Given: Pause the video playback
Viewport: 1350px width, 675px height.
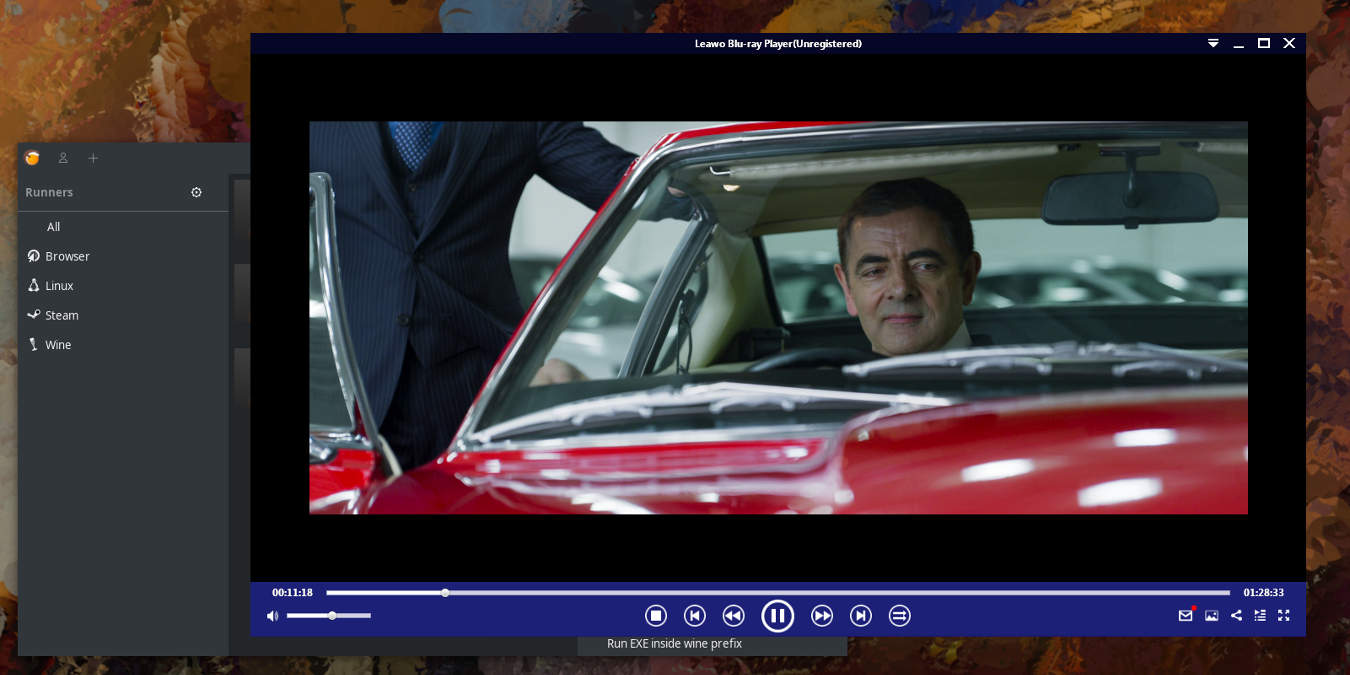Looking at the screenshot, I should point(778,615).
